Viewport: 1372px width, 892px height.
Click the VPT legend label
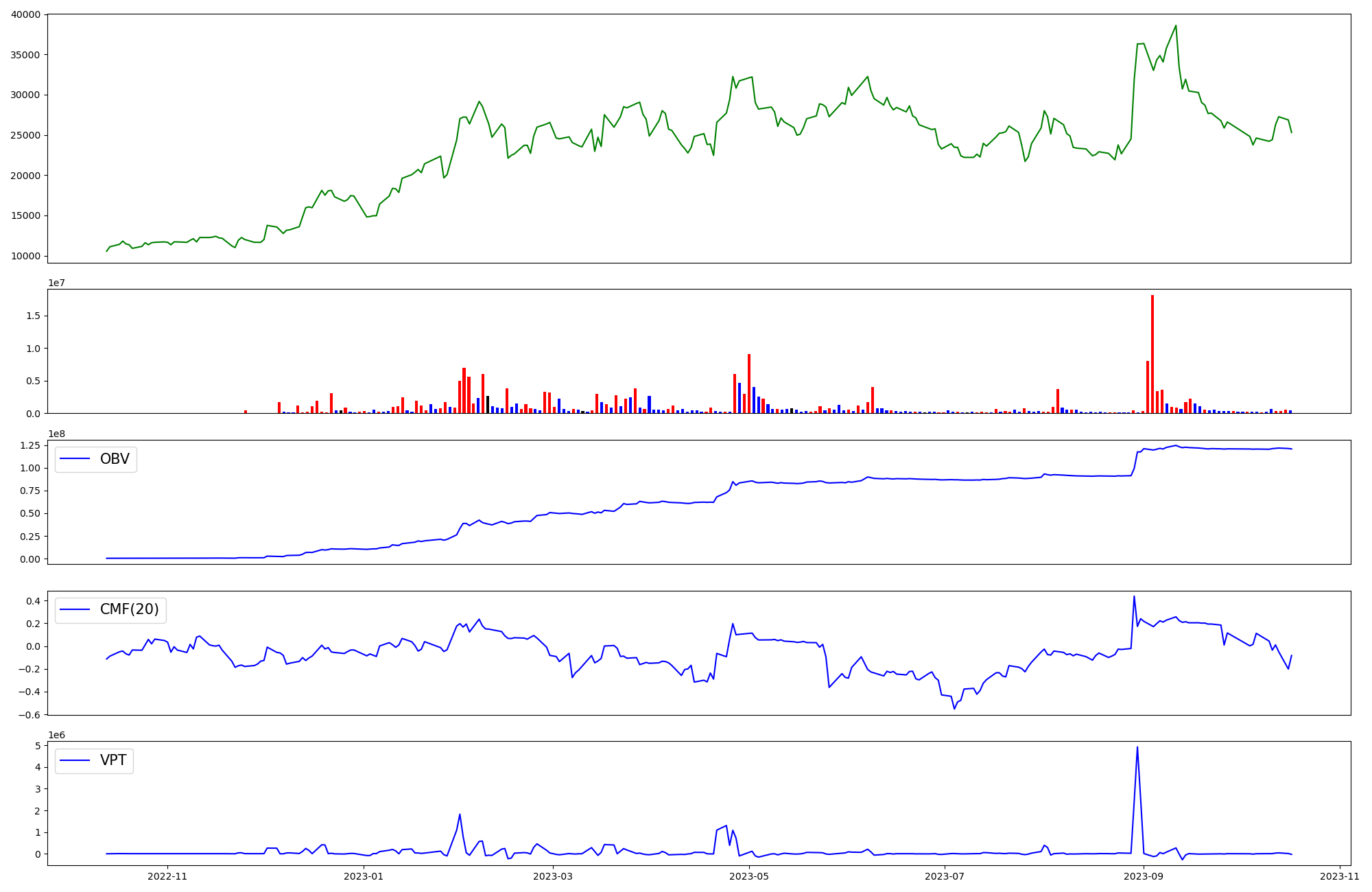click(x=113, y=760)
